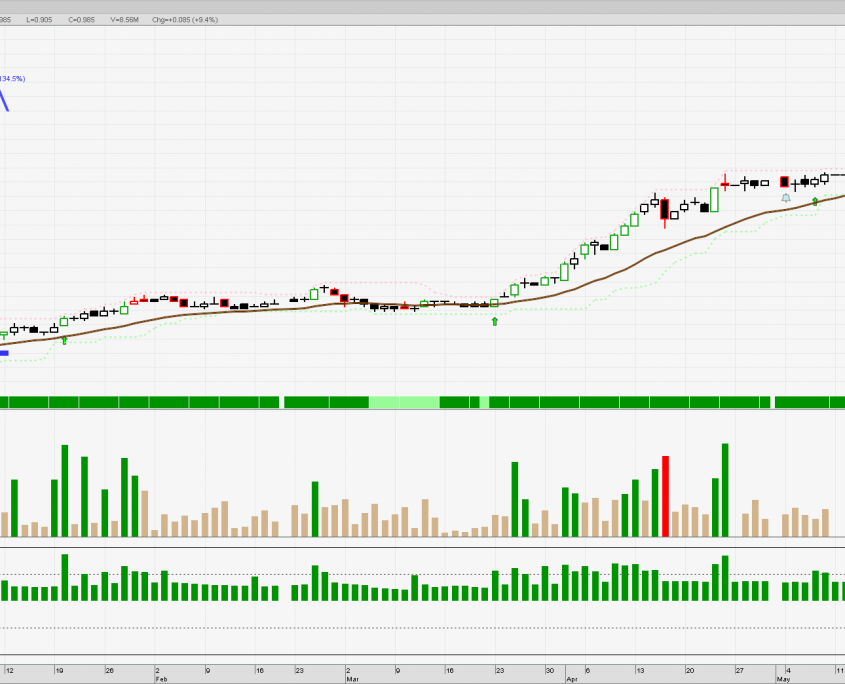Select the Apr label on the date axis
Screen dimensions: 845x684
pyautogui.click(x=571, y=678)
